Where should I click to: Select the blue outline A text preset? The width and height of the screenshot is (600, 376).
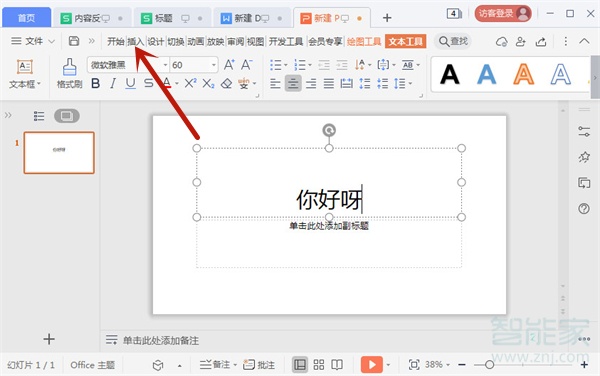(561, 74)
